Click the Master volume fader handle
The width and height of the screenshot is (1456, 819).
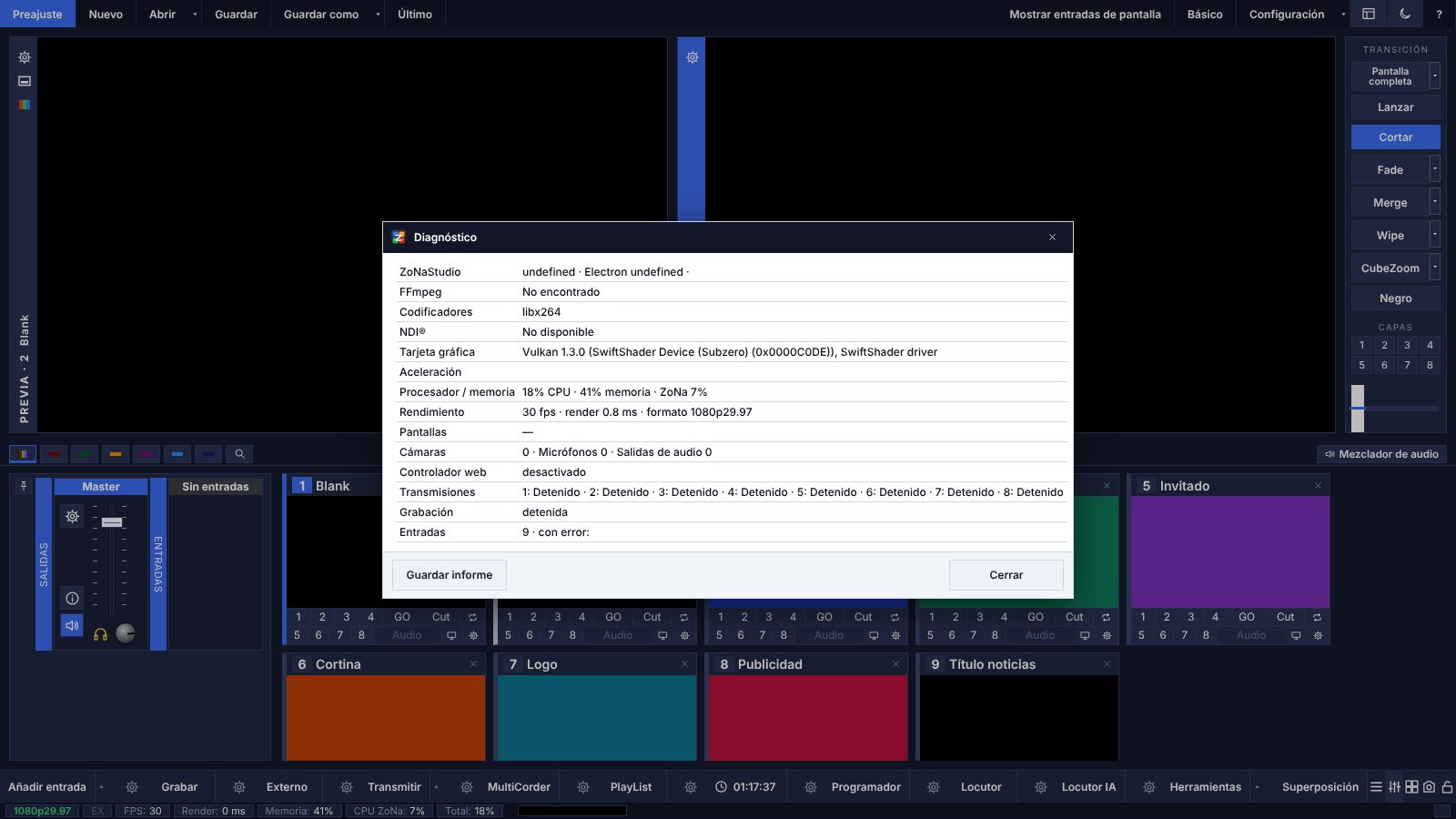click(112, 522)
